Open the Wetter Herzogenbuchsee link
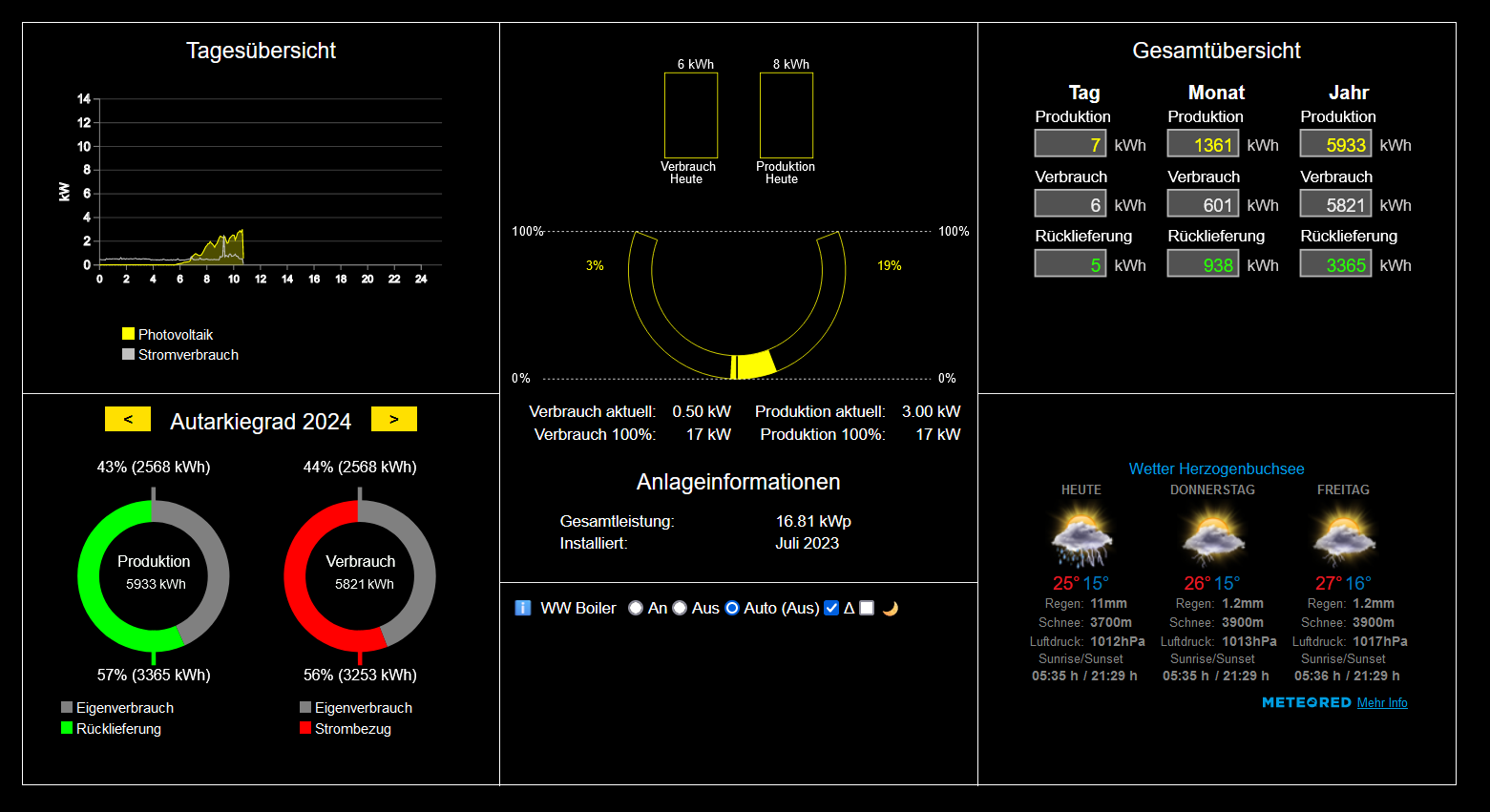1490x812 pixels. pyautogui.click(x=1216, y=468)
